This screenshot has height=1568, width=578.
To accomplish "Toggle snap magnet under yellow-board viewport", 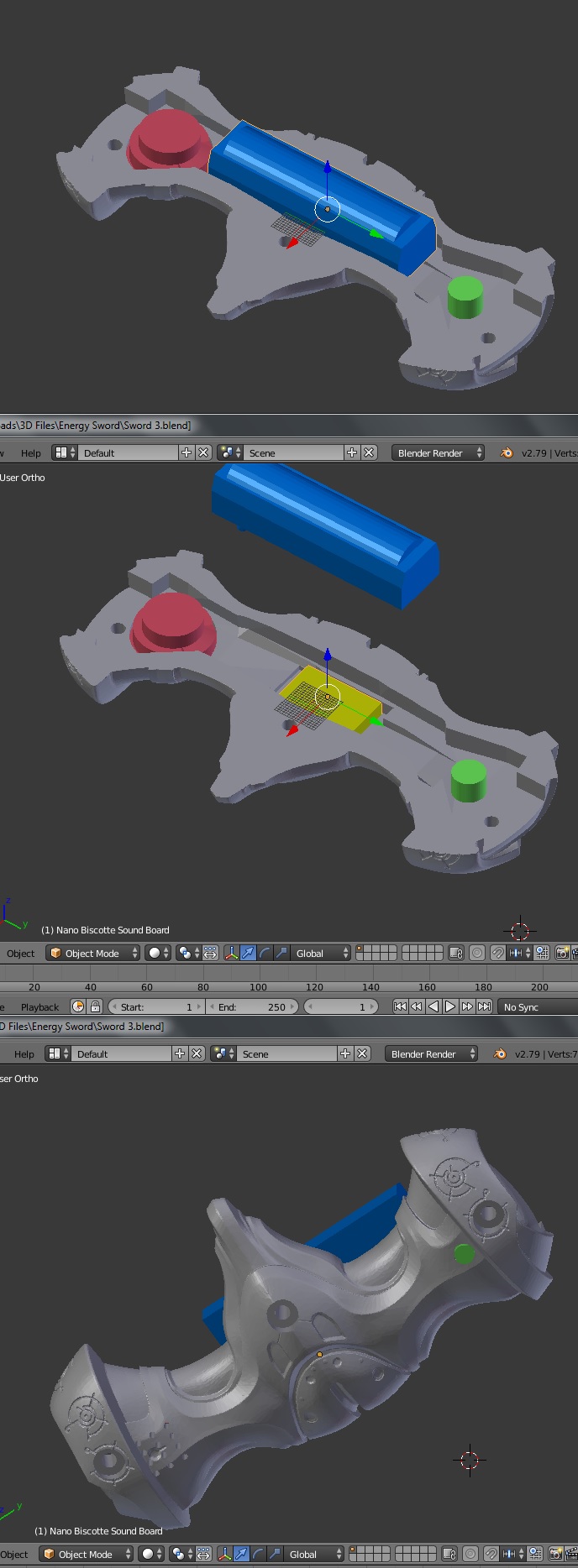I will [x=498, y=953].
